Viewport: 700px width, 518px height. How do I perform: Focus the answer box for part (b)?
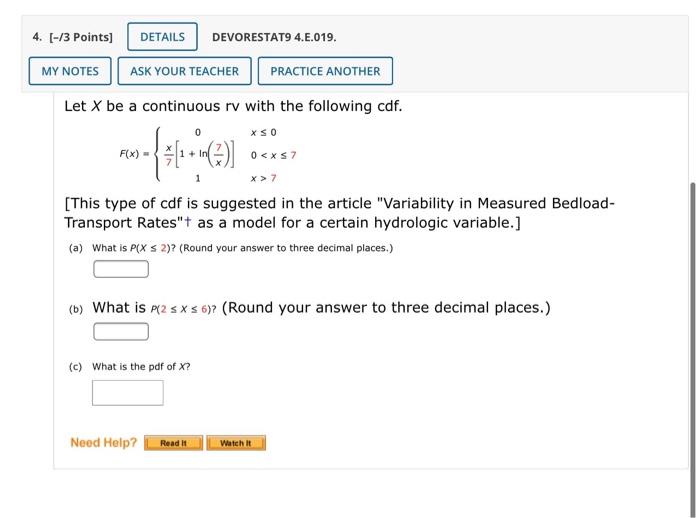tap(121, 331)
